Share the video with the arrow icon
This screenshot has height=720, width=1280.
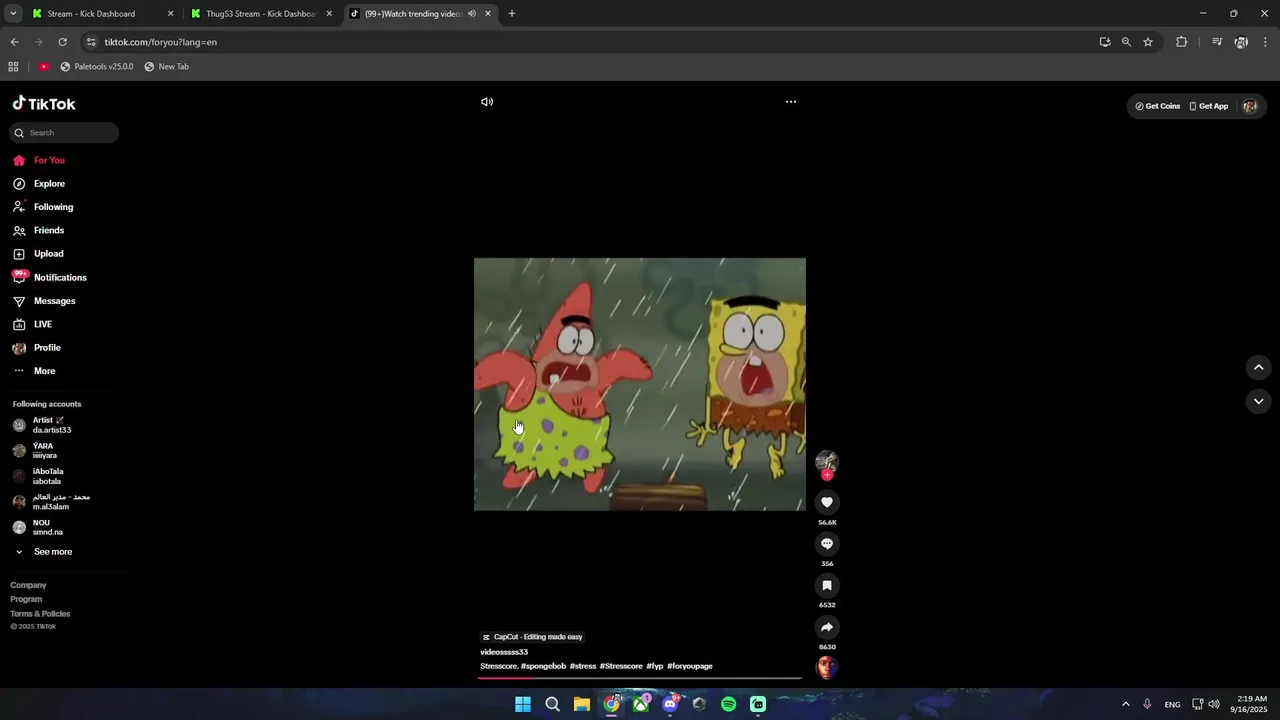pyautogui.click(x=827, y=627)
